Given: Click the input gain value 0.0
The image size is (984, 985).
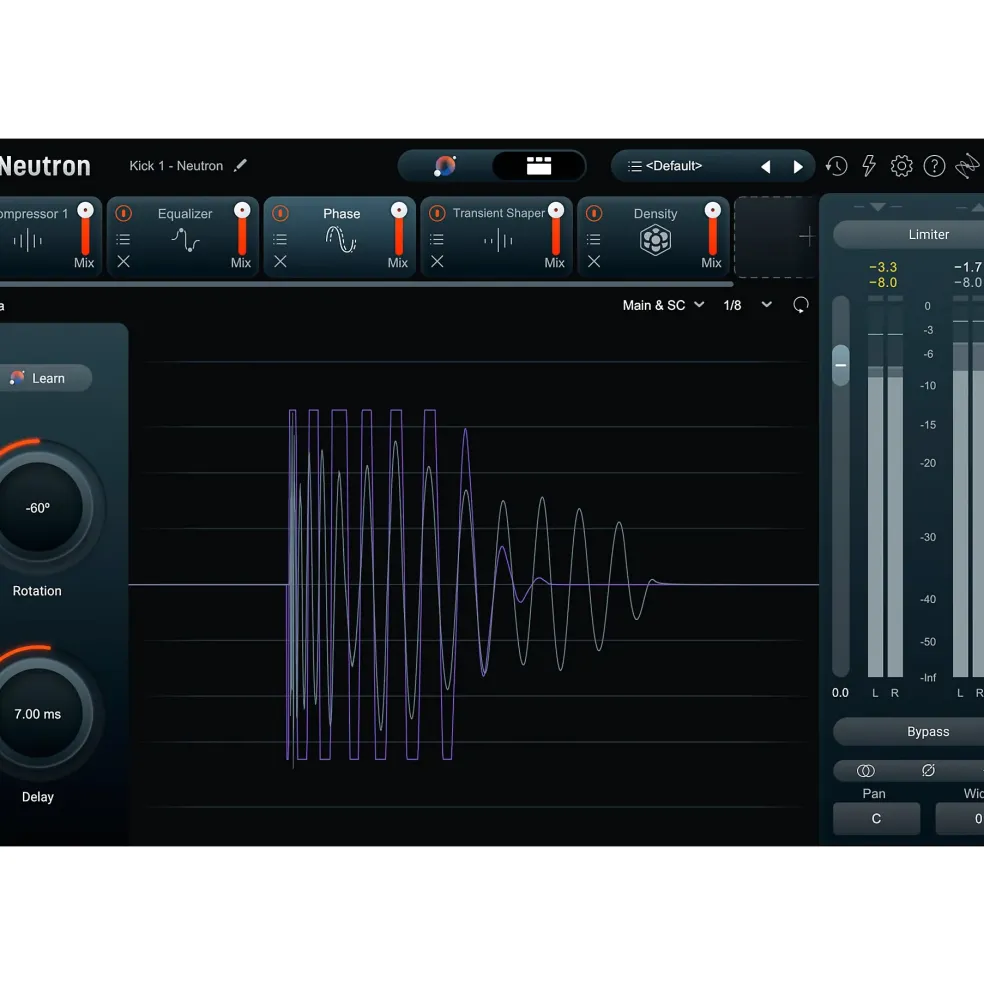Looking at the screenshot, I should pos(840,693).
